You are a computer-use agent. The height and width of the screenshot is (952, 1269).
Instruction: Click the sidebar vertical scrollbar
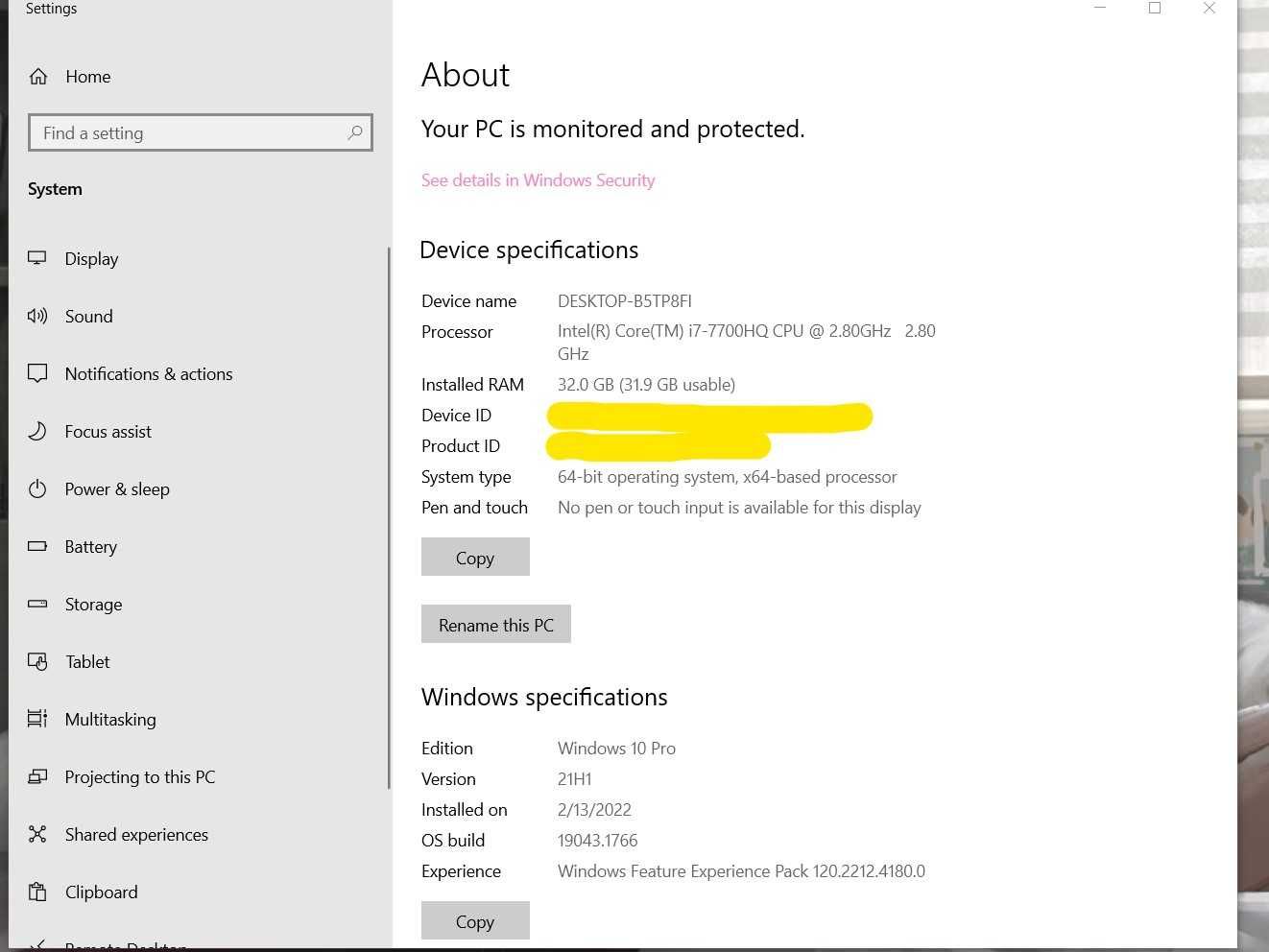[389, 518]
